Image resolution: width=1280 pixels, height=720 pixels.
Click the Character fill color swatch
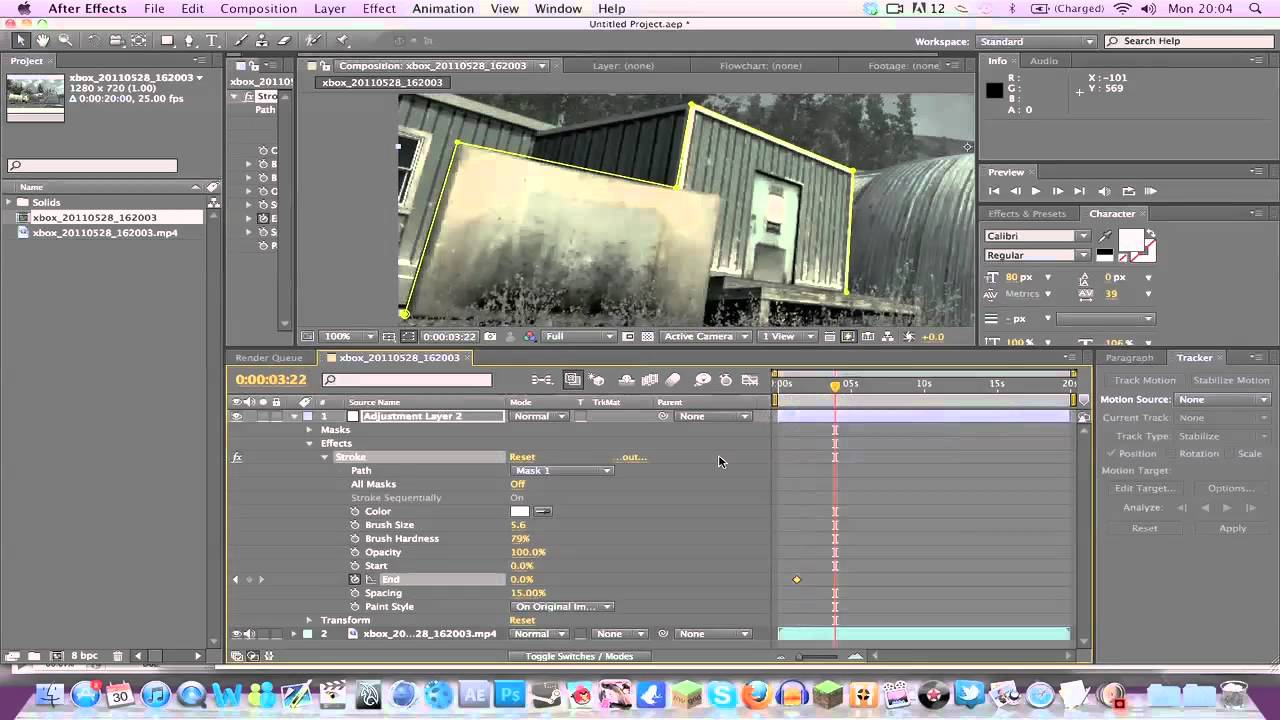(x=1130, y=239)
